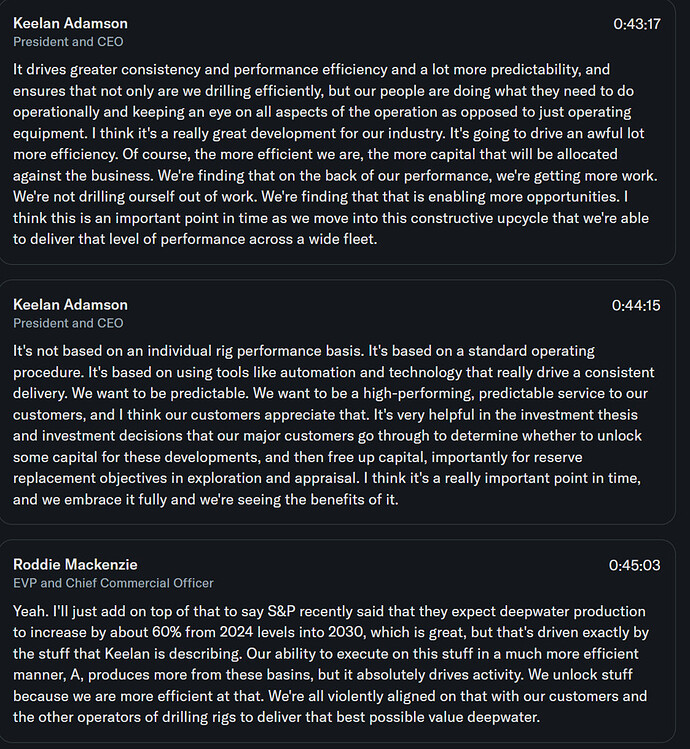Click the paragraph starting 'Yeah. I'll just add'
The height and width of the screenshot is (749, 690).
331,664
